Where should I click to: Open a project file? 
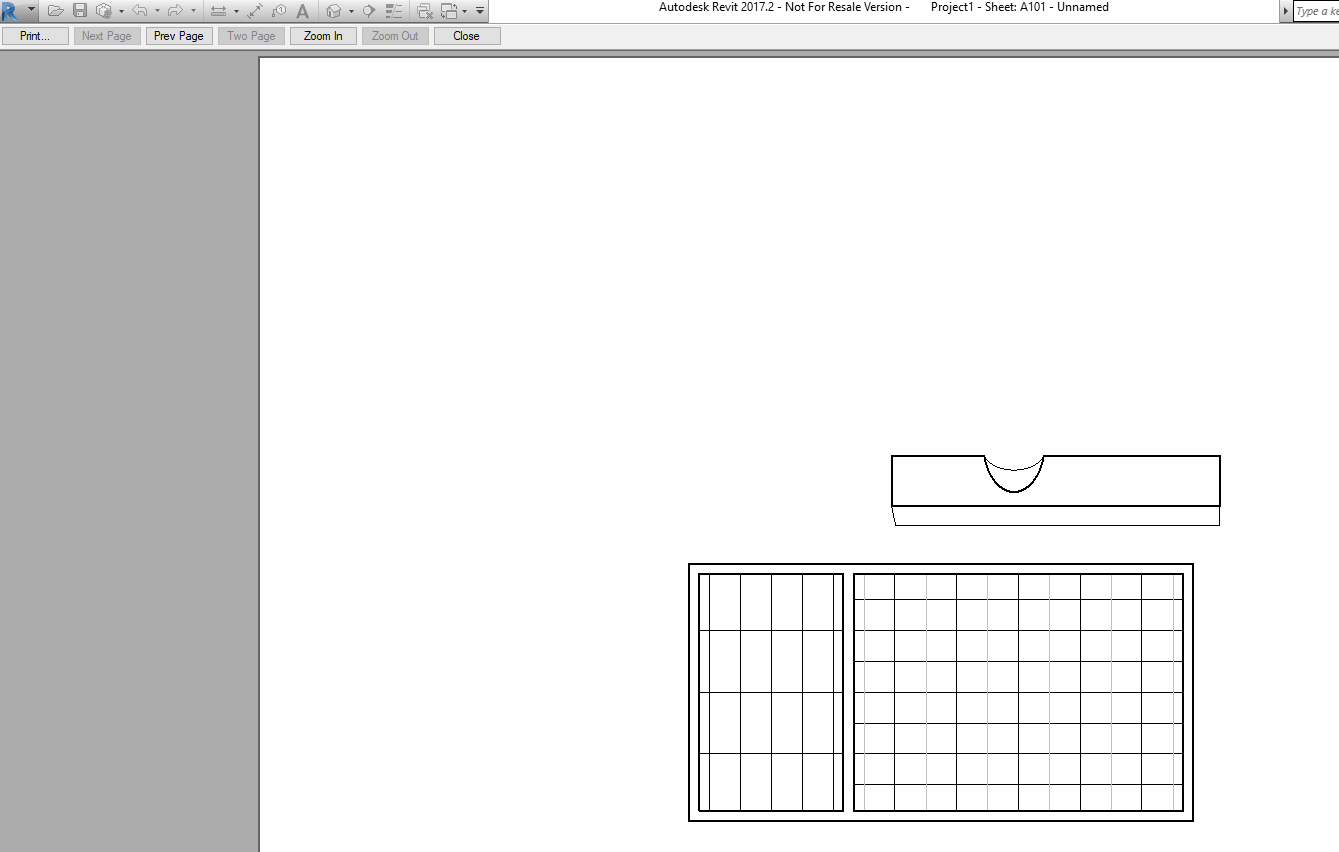click(57, 10)
